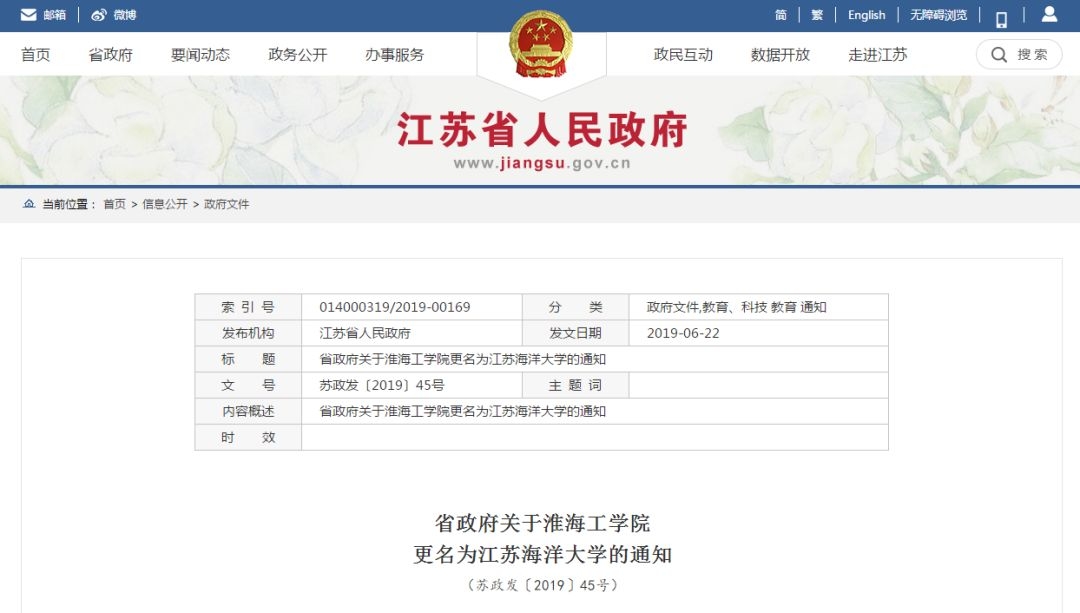The image size is (1080, 613).
Task: Open the 政民互动 menu item
Action: coord(683,54)
